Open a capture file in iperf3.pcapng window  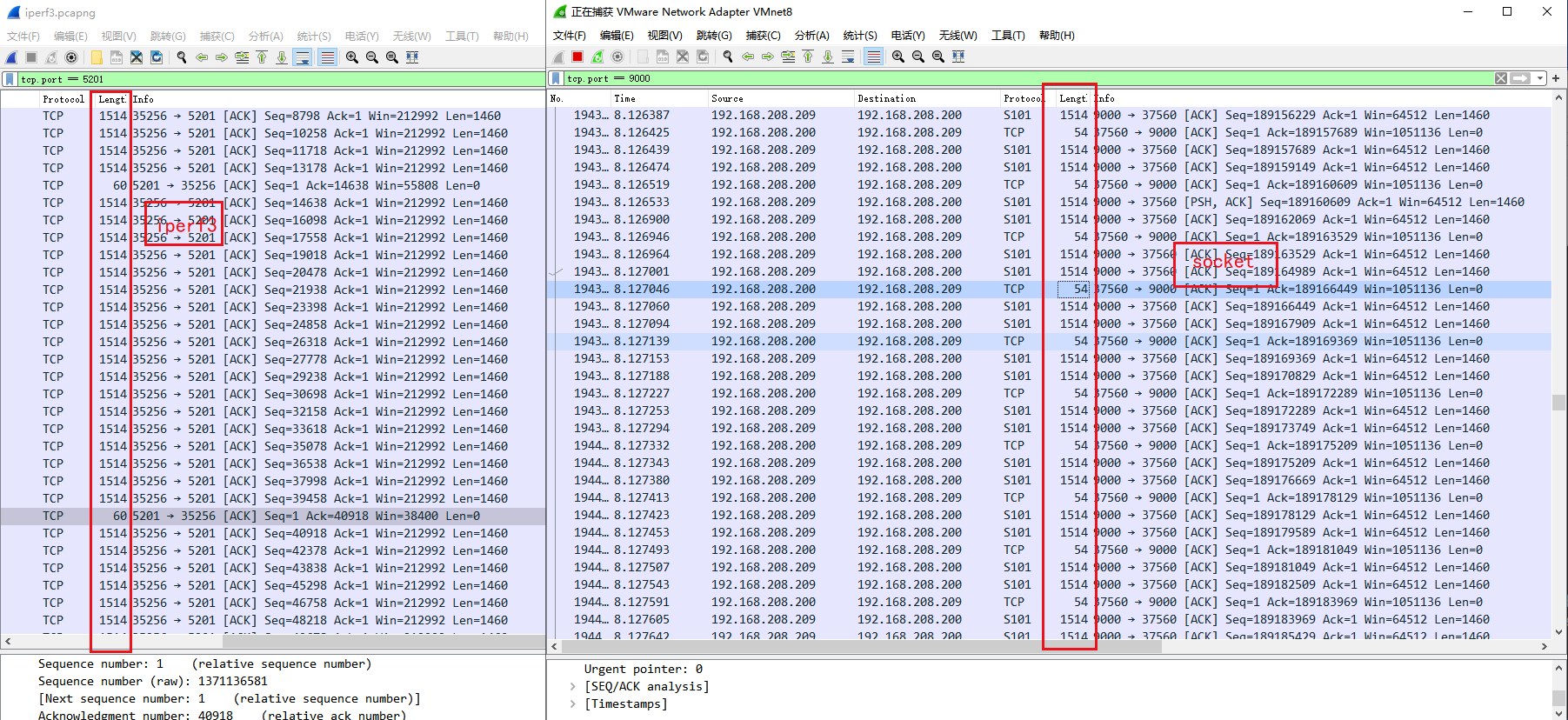click(x=96, y=57)
